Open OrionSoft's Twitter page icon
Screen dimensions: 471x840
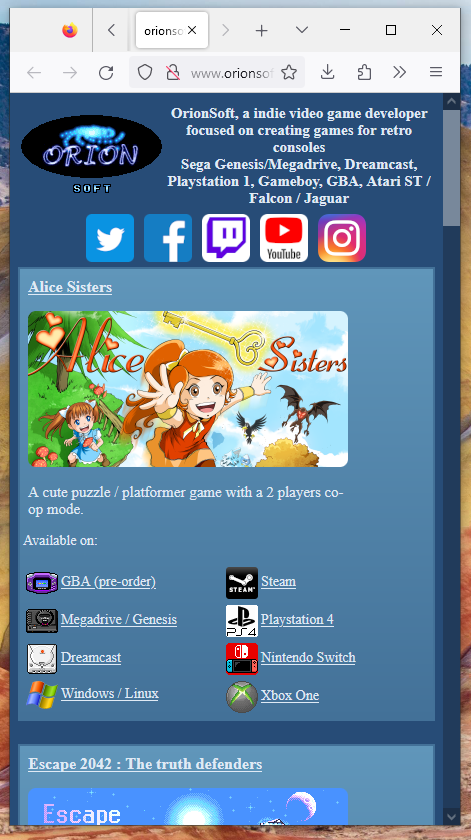(110, 238)
